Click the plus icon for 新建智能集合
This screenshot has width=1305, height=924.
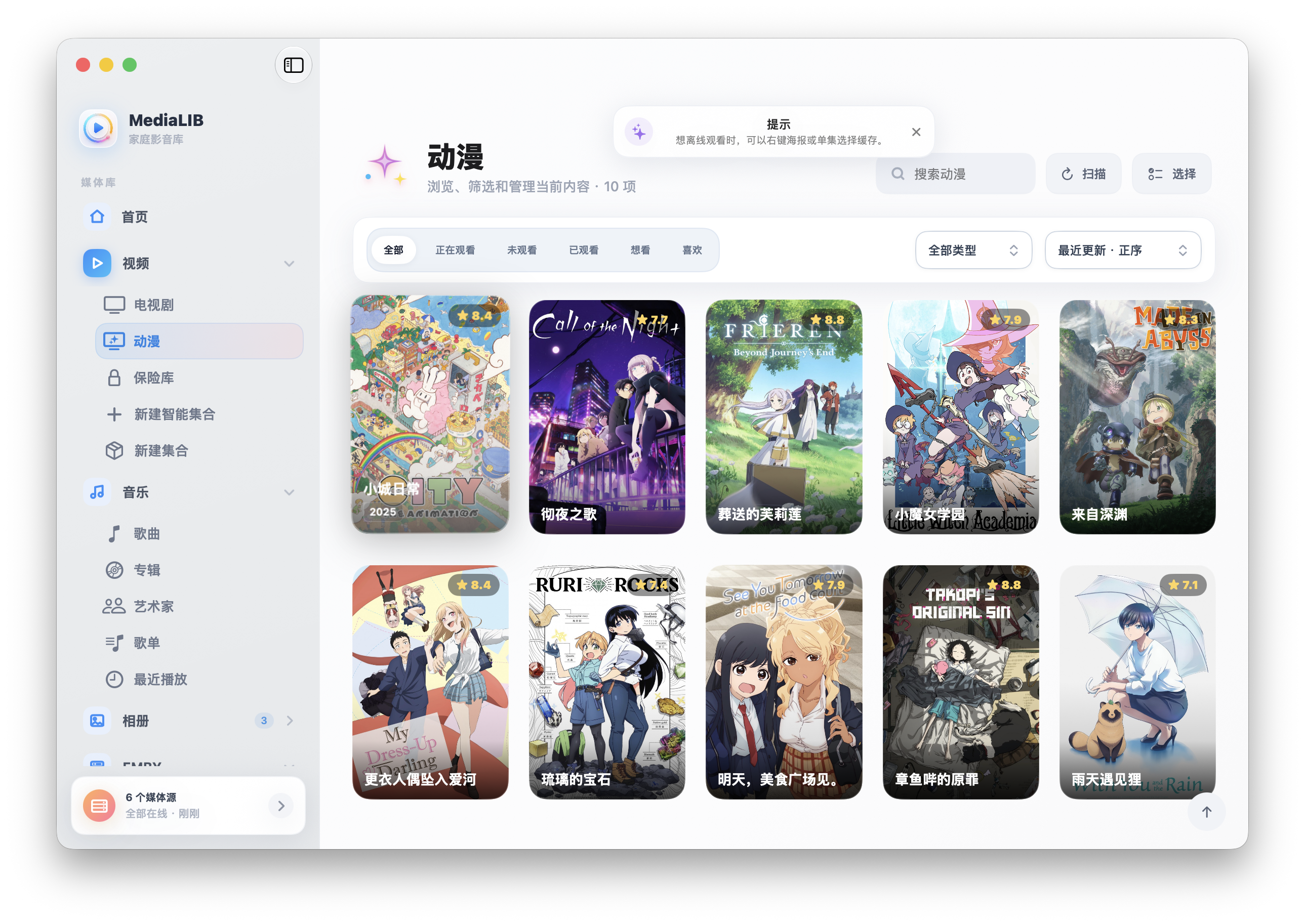click(x=114, y=414)
